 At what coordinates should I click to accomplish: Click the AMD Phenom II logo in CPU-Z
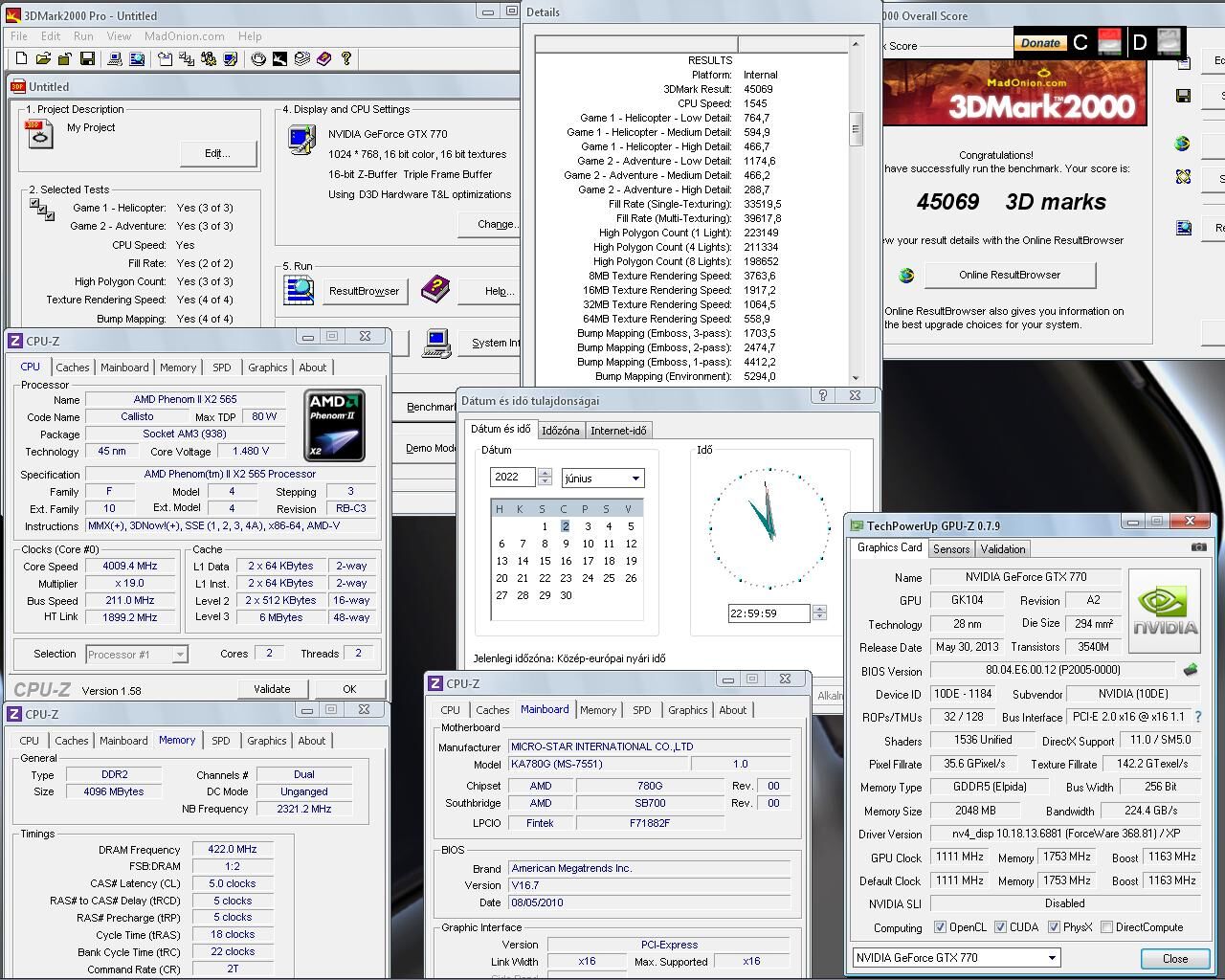334,425
